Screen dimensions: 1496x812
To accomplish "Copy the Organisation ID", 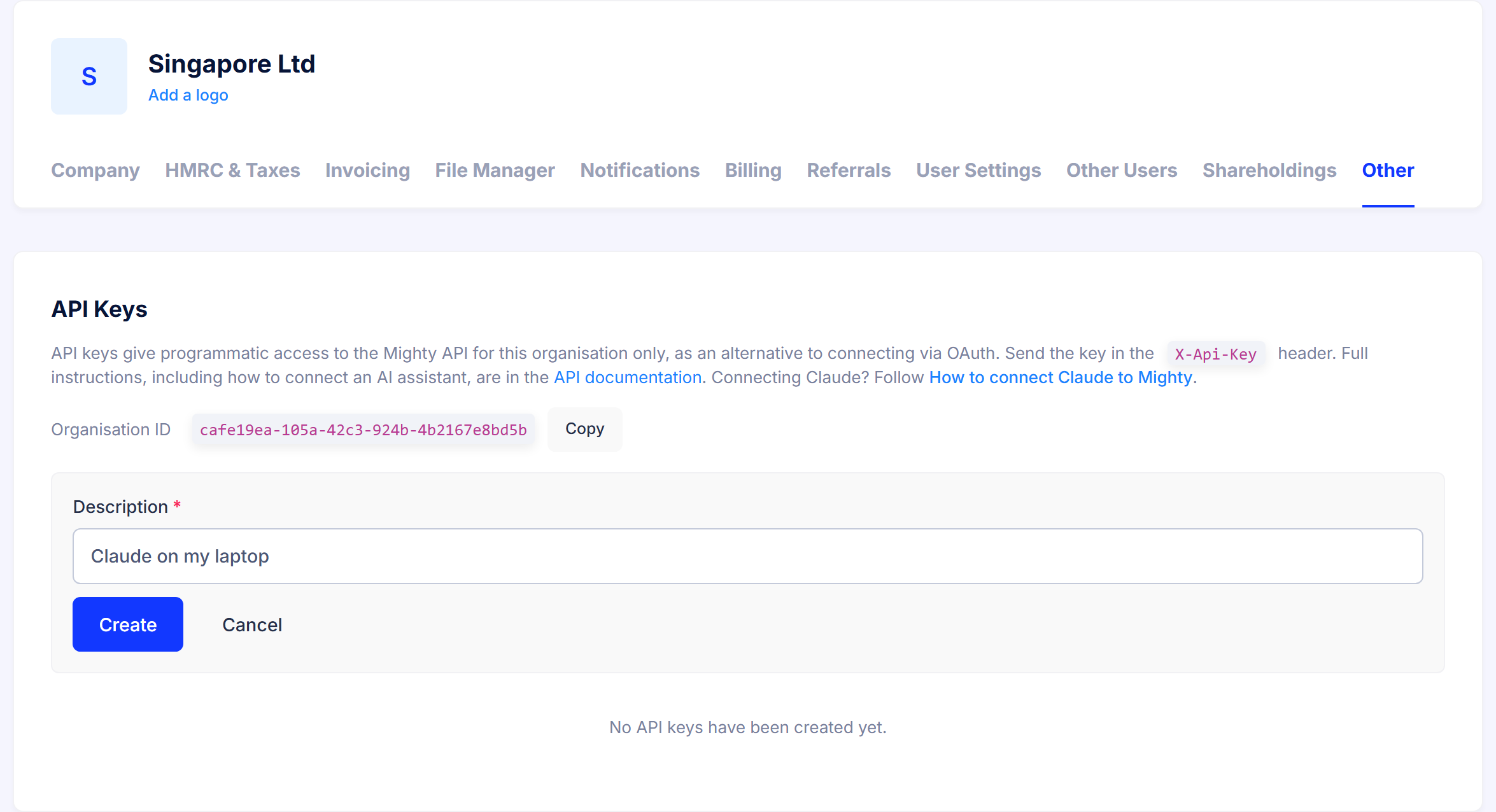I will coord(584,429).
